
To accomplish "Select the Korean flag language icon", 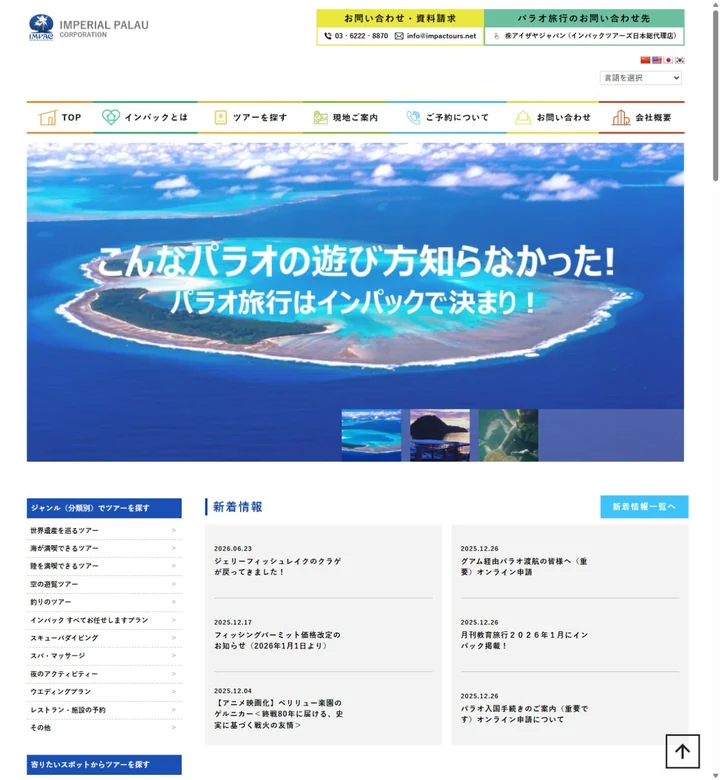I will click(679, 60).
